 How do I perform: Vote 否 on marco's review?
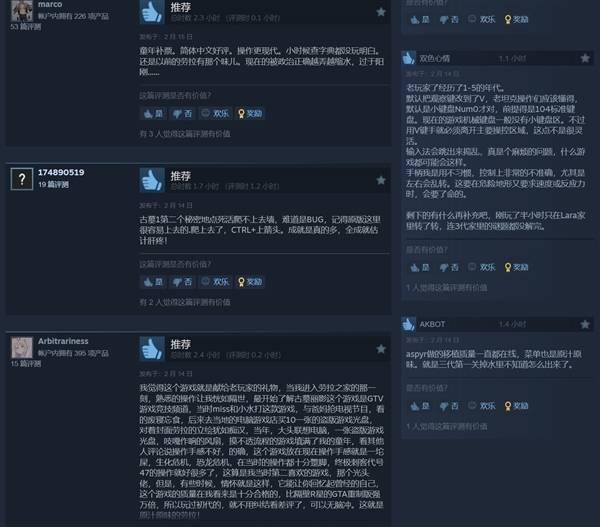coord(182,114)
